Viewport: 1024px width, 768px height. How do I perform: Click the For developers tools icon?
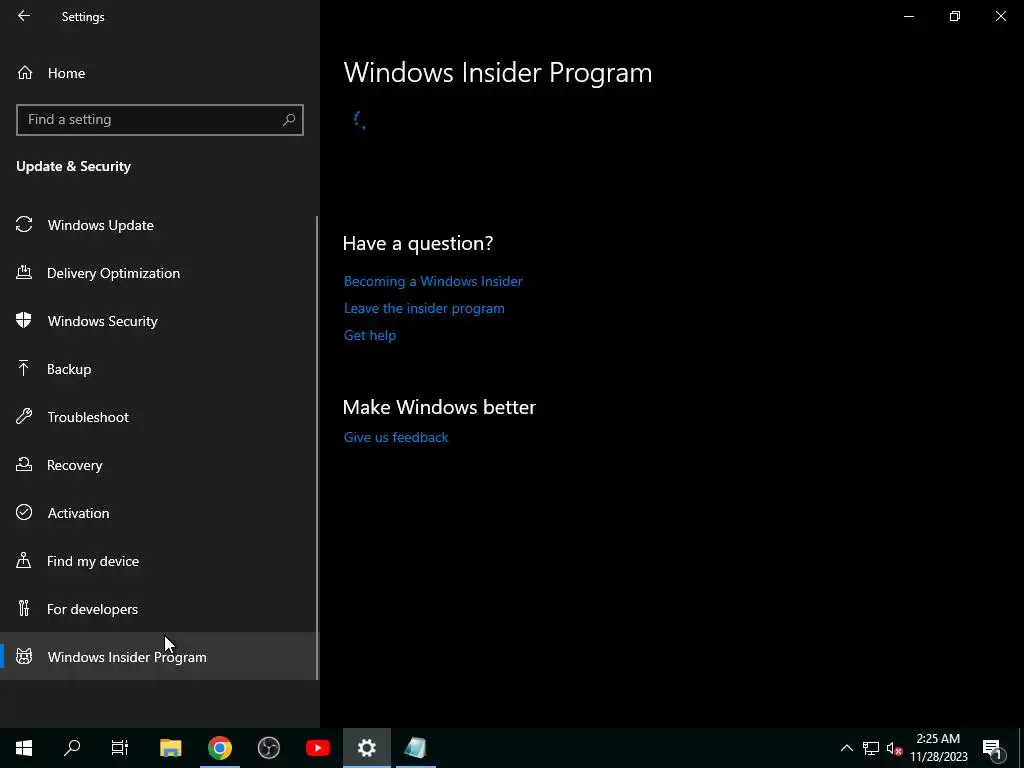(x=24, y=609)
